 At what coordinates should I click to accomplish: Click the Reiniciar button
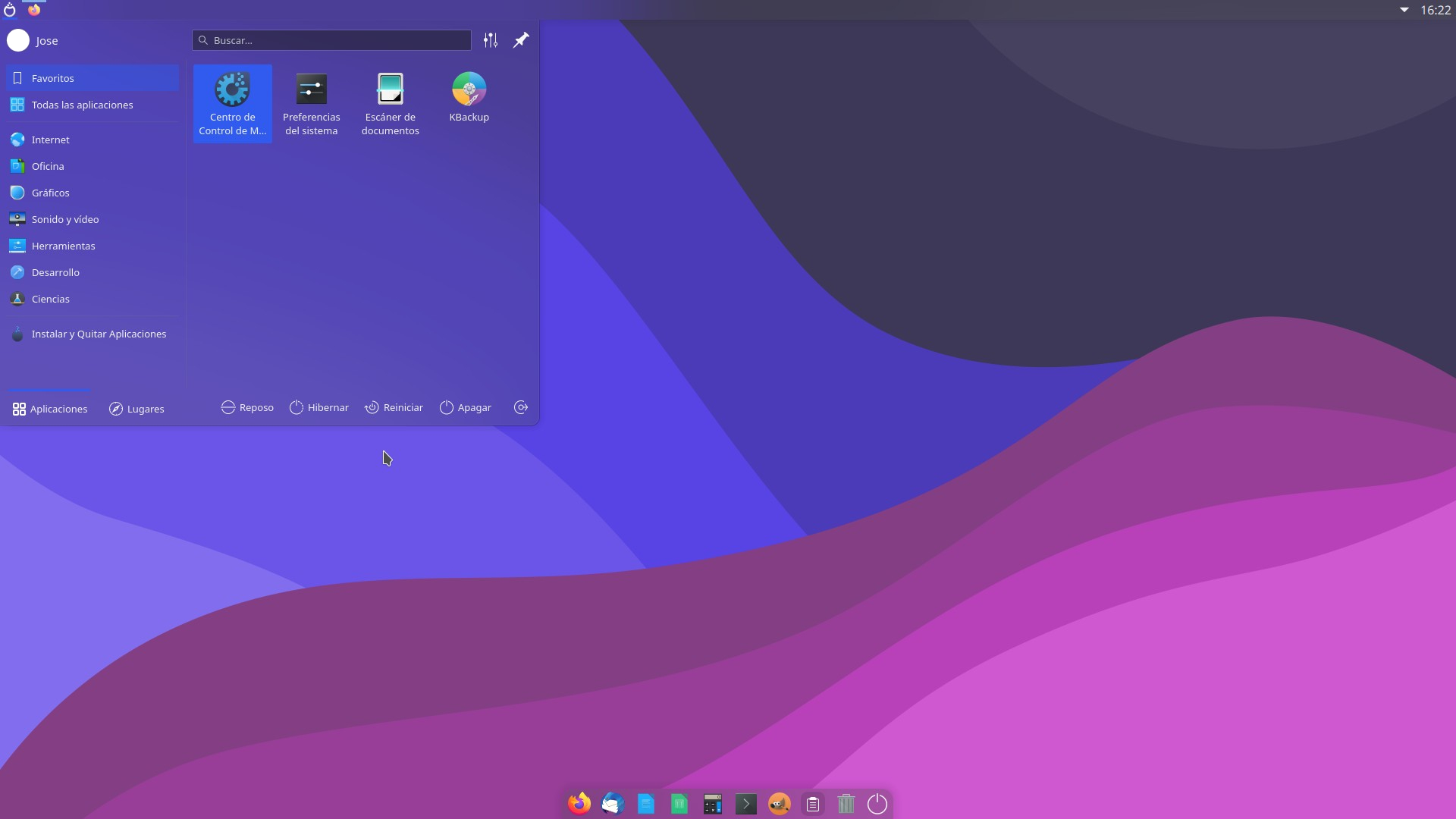(x=394, y=407)
